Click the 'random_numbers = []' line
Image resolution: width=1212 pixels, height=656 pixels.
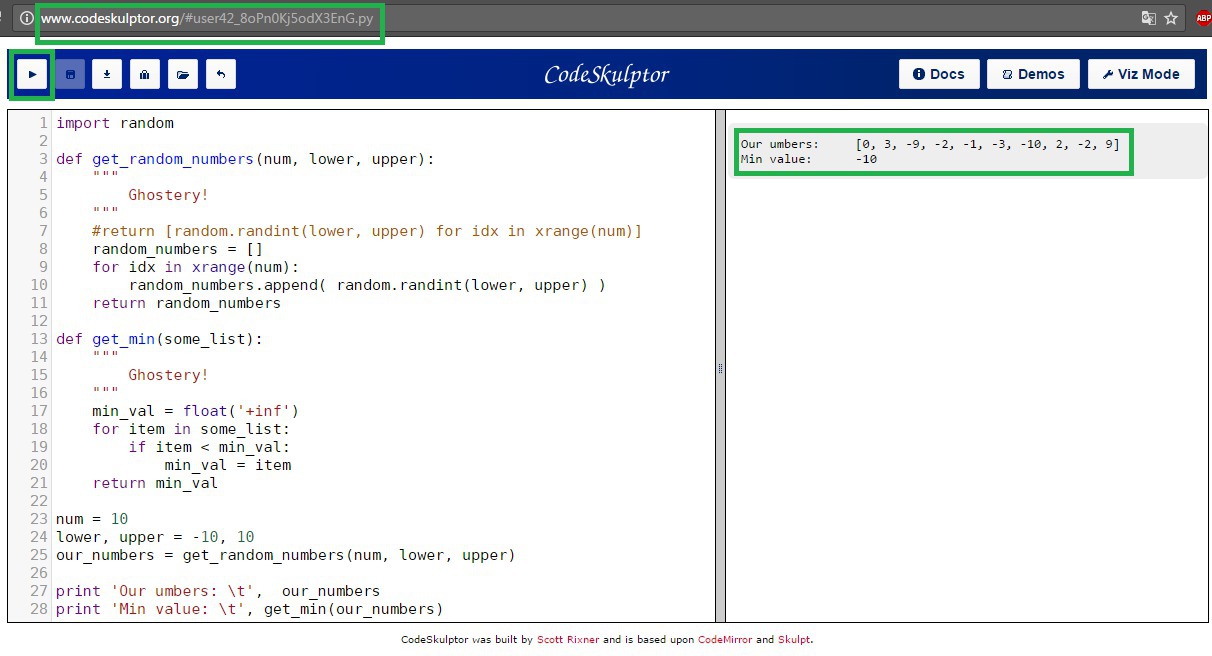tap(178, 249)
